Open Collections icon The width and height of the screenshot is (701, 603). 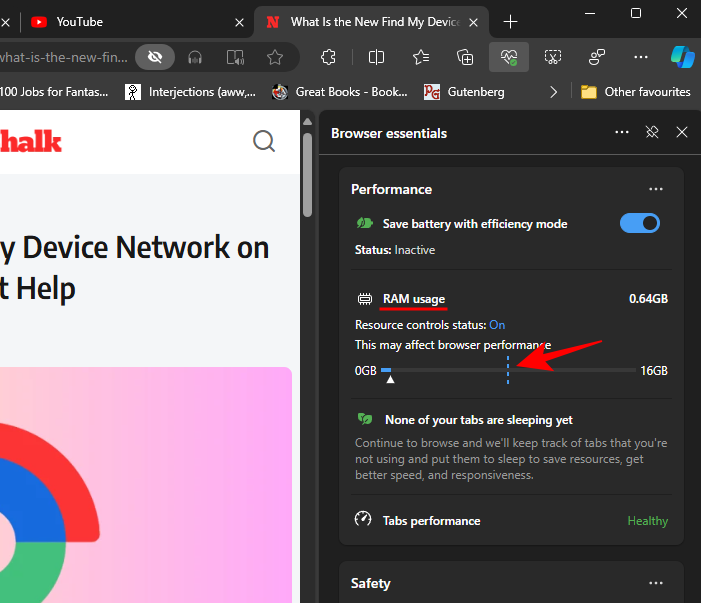point(465,57)
